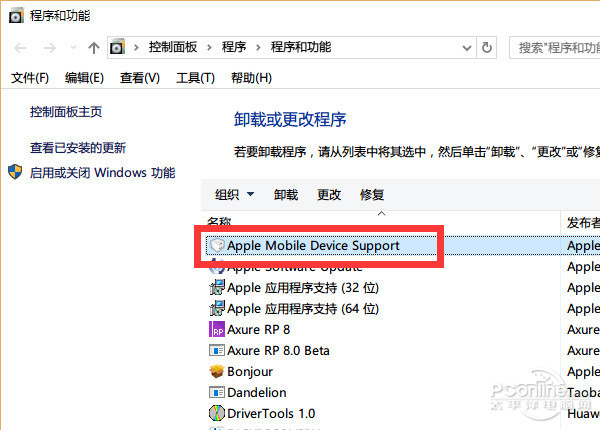
Task: Select the Axure RP 8.0 Beta entry
Action: (x=278, y=350)
